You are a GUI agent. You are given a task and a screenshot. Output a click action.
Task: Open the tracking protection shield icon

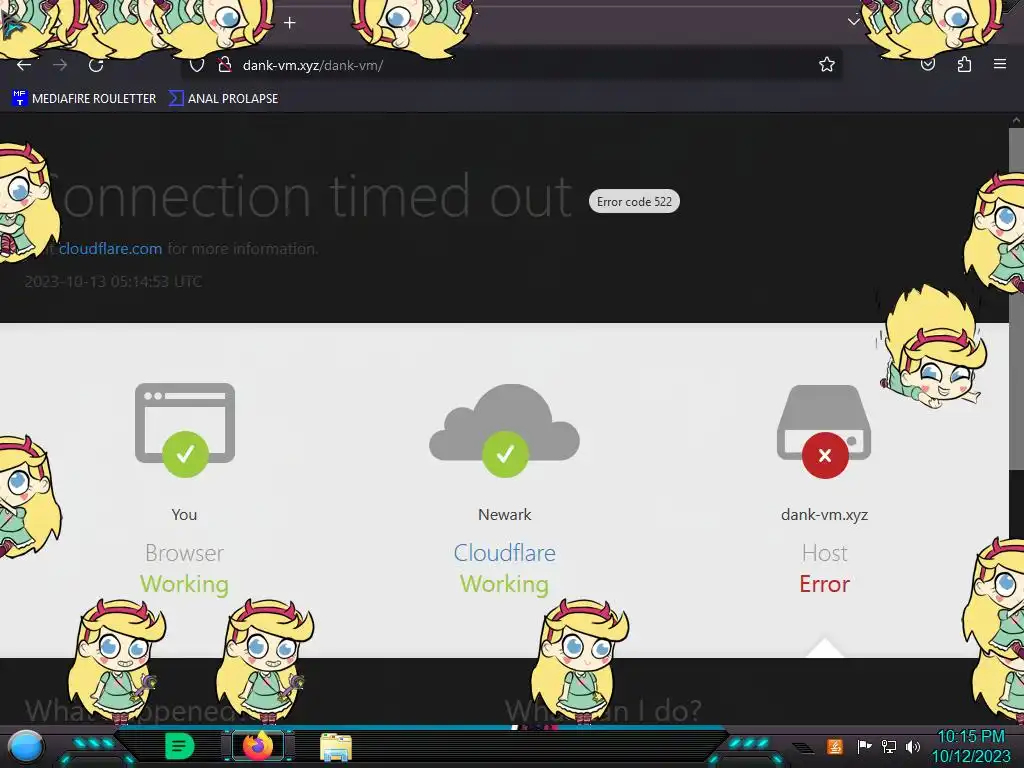(x=197, y=65)
